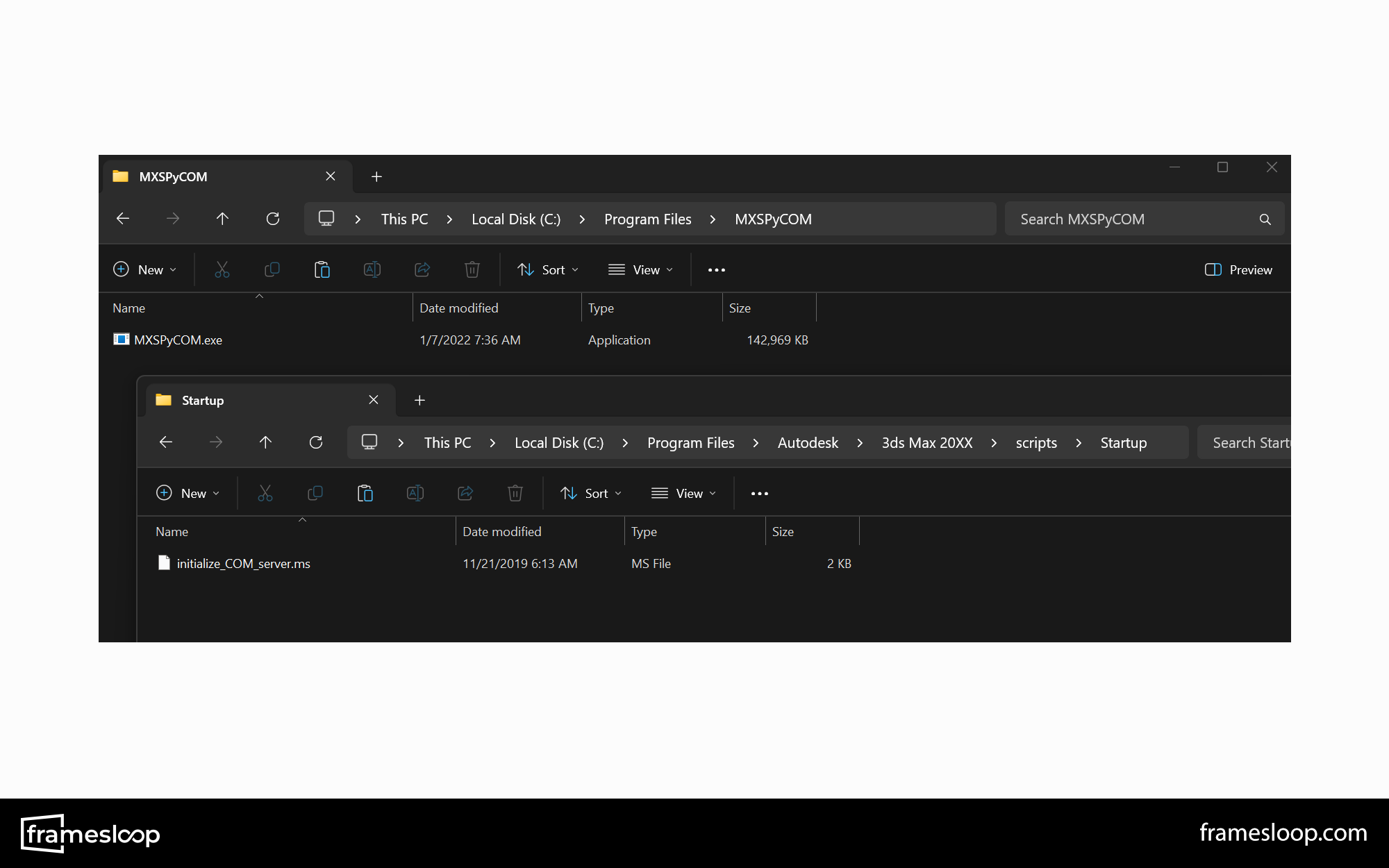Go up one level in Startup window
The image size is (1389, 868).
pos(265,442)
